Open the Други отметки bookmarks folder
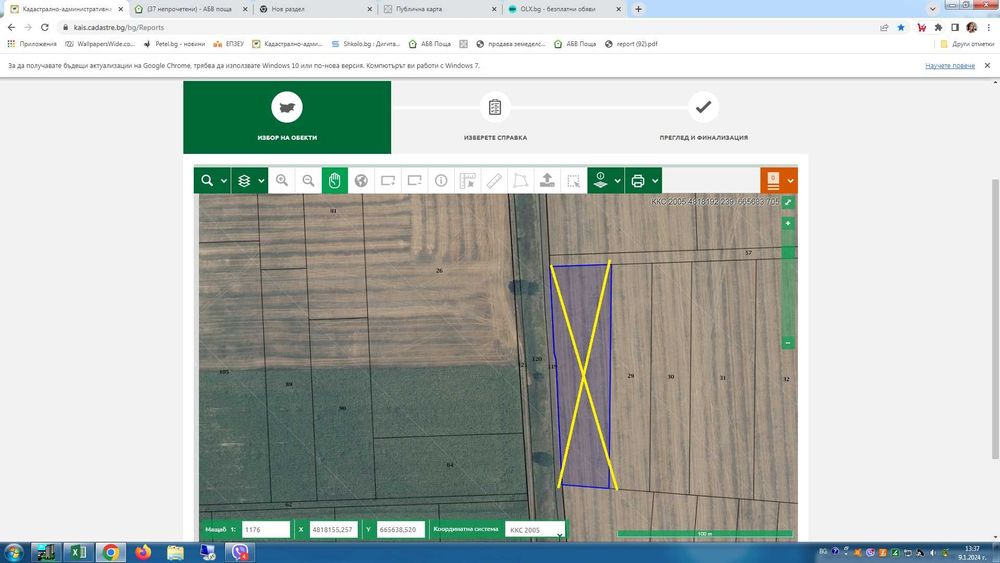 click(967, 44)
